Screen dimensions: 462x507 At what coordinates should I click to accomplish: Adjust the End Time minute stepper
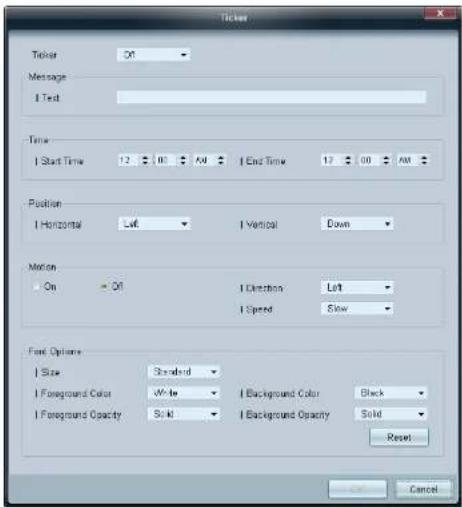click(x=386, y=160)
